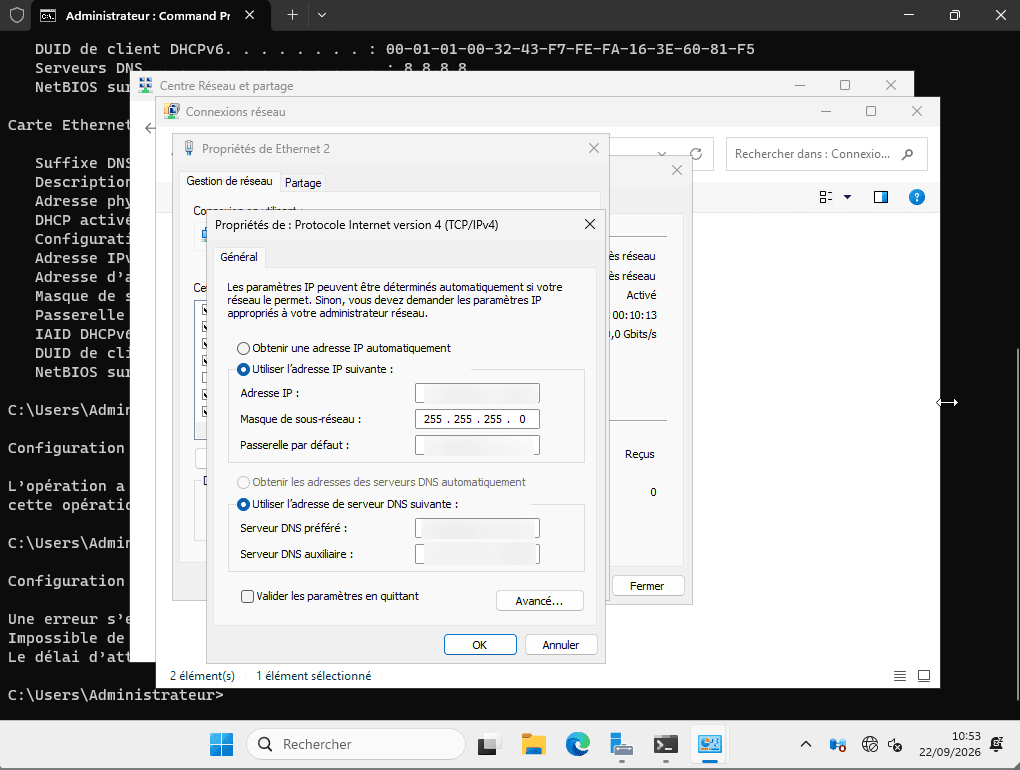Click the '2 élément(s)' status text
This screenshot has height=770, width=1020.
(202, 676)
